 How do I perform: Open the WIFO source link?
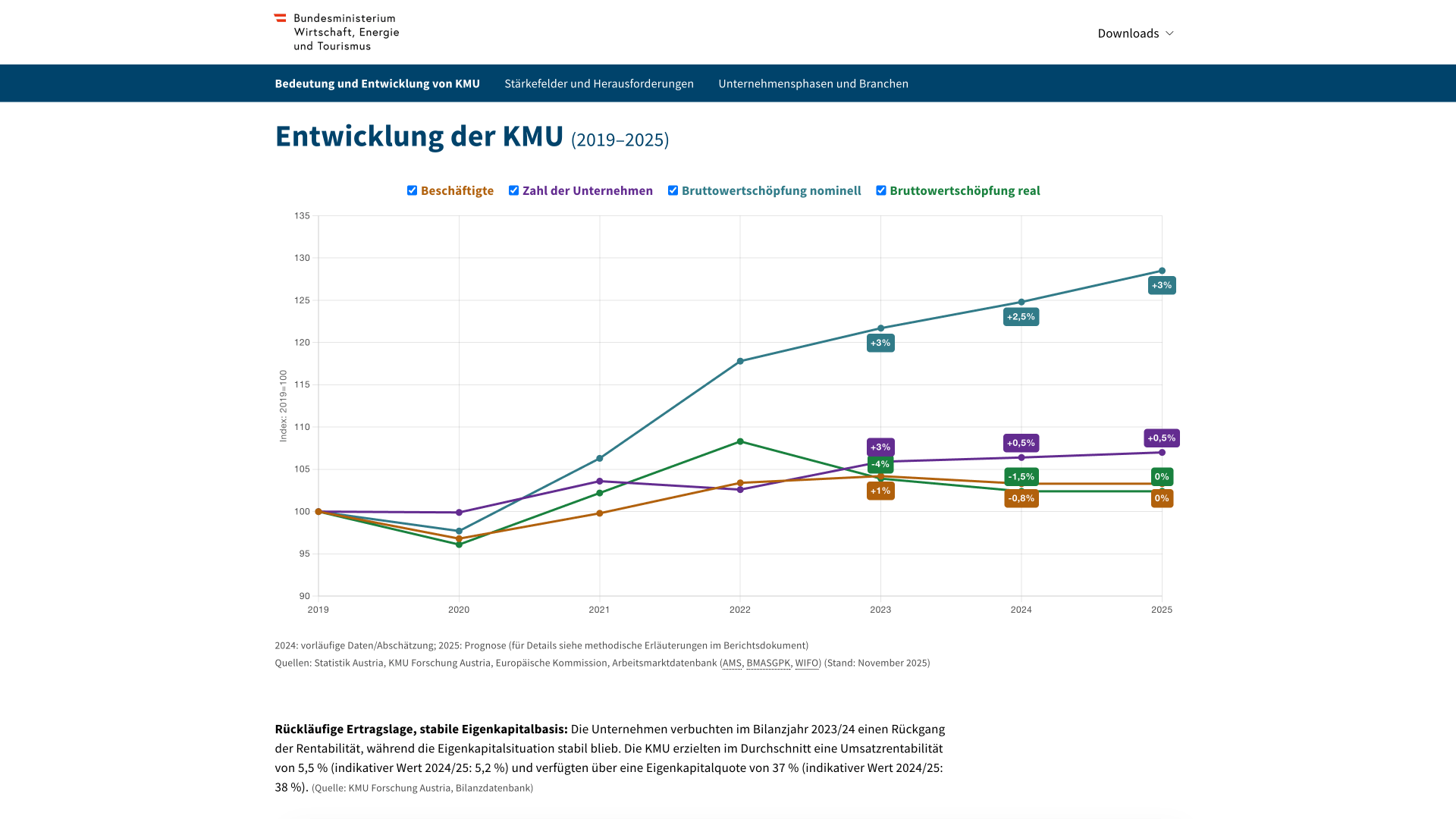(807, 663)
